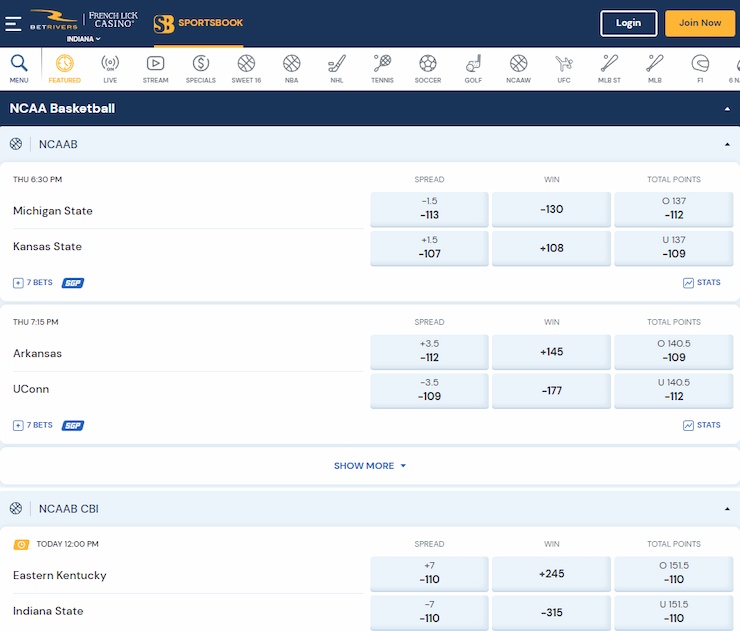740x631 pixels.
Task: Expand the Show More games link
Action: [370, 466]
